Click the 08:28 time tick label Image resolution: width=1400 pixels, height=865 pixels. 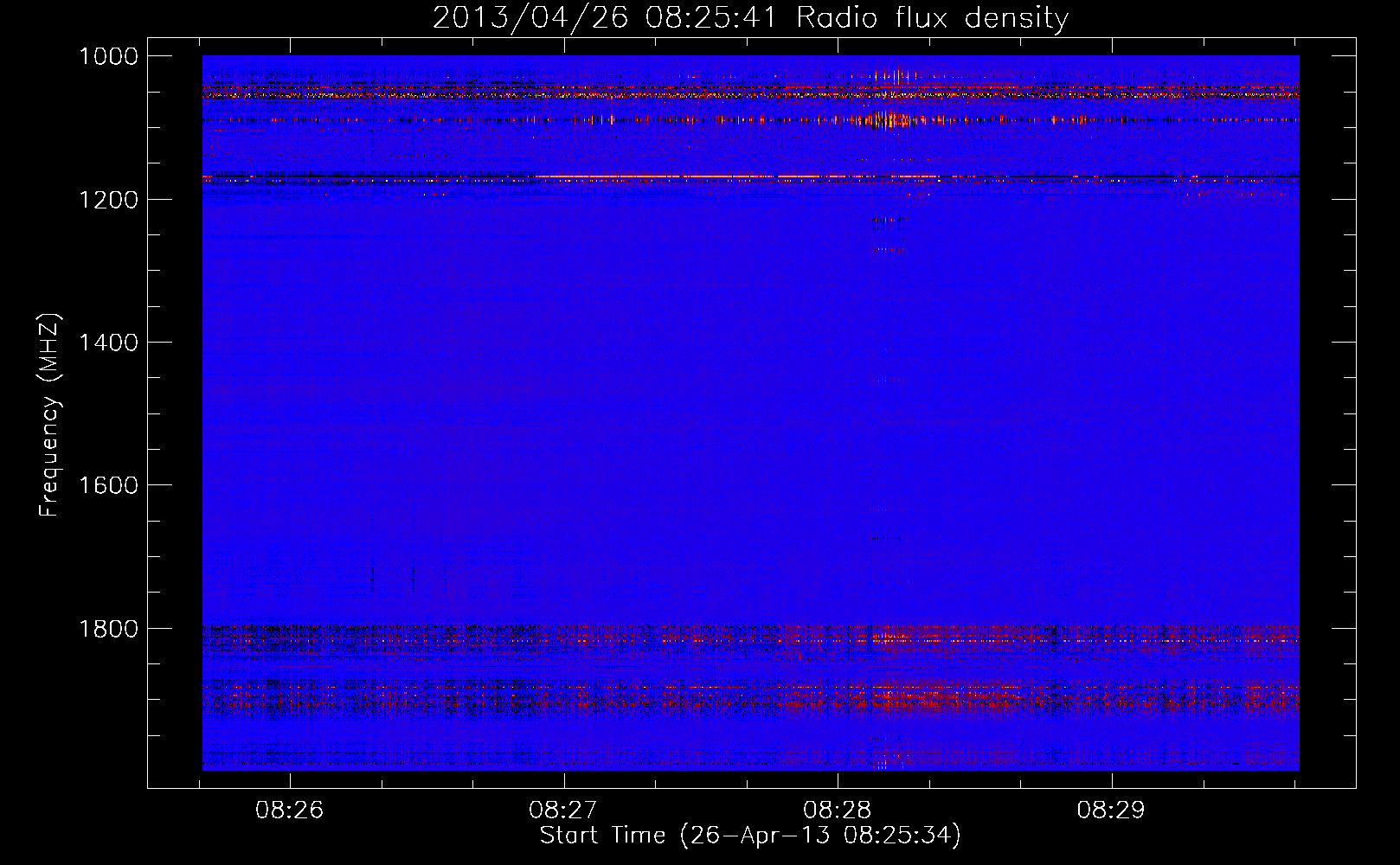click(838, 810)
